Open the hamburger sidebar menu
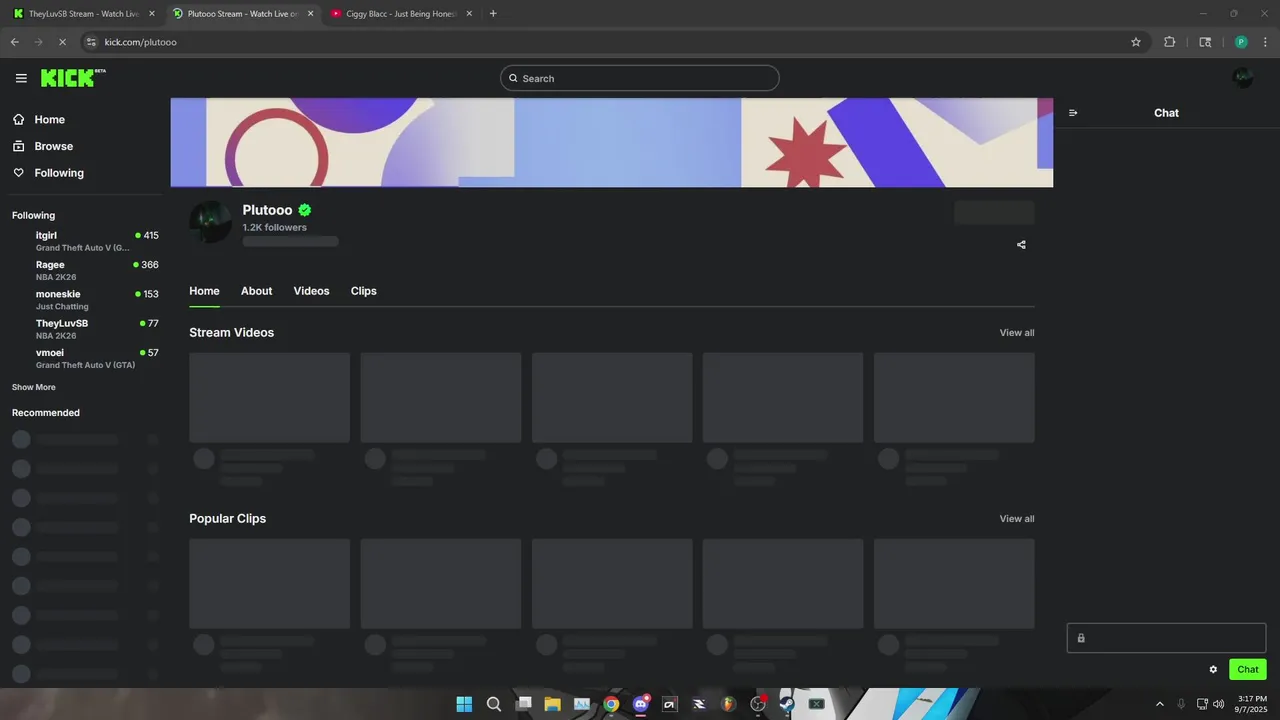1280x720 pixels. pos(21,78)
